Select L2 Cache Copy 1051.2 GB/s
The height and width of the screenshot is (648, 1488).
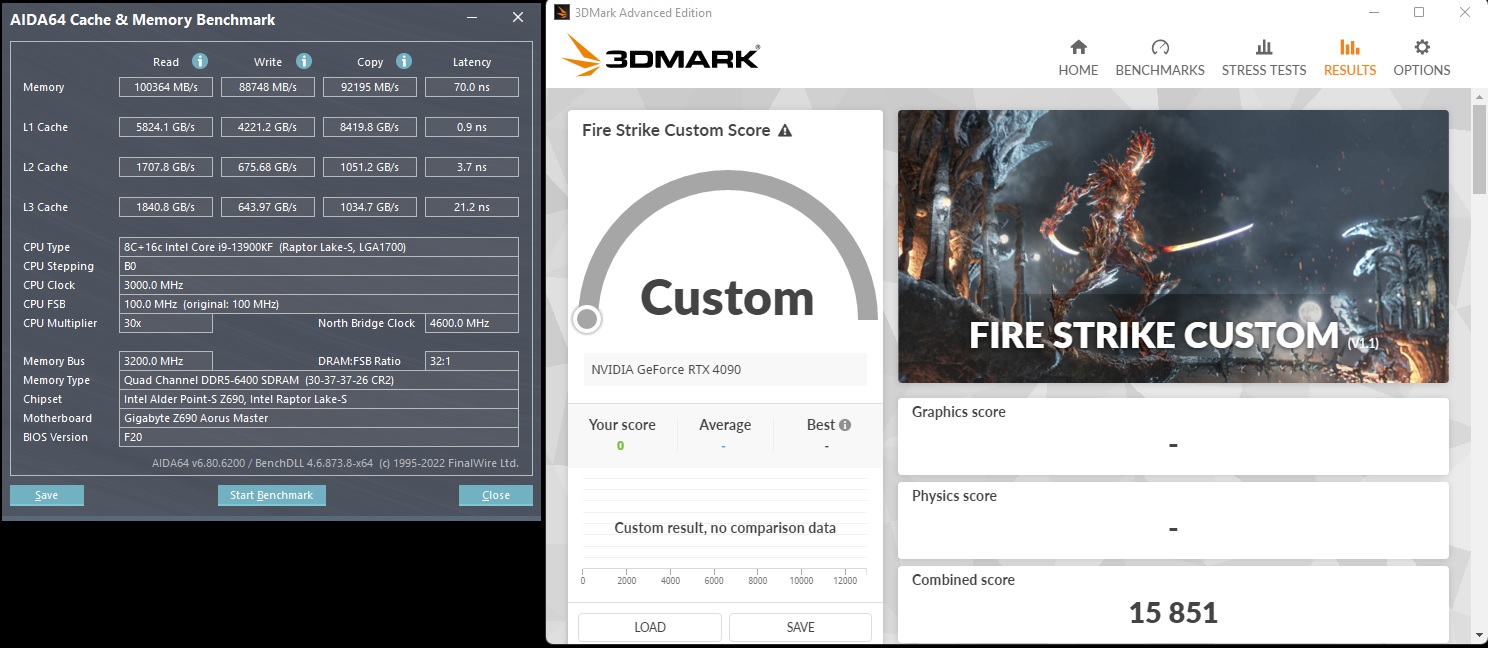(x=370, y=167)
